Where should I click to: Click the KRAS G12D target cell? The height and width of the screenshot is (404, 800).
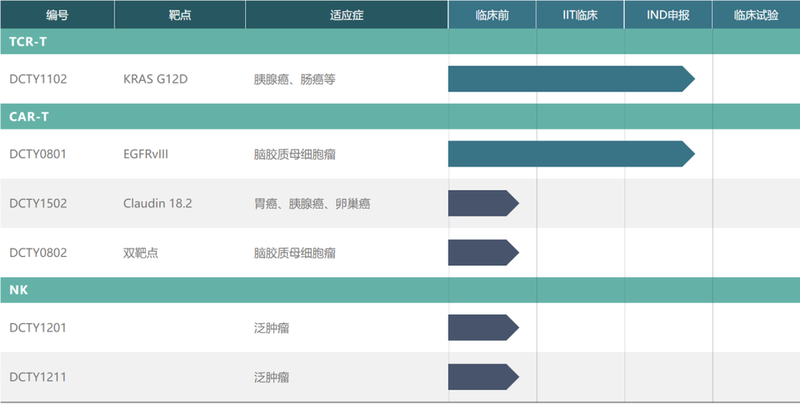click(x=159, y=79)
